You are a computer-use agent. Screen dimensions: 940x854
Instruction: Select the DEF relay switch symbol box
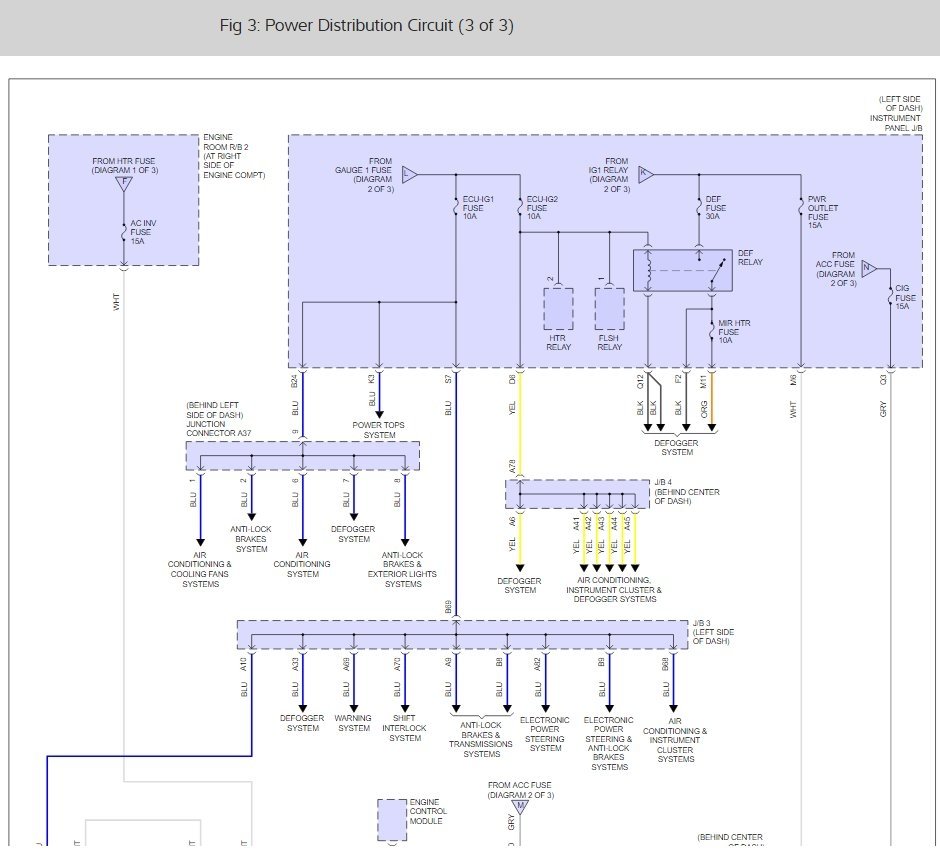coord(683,270)
